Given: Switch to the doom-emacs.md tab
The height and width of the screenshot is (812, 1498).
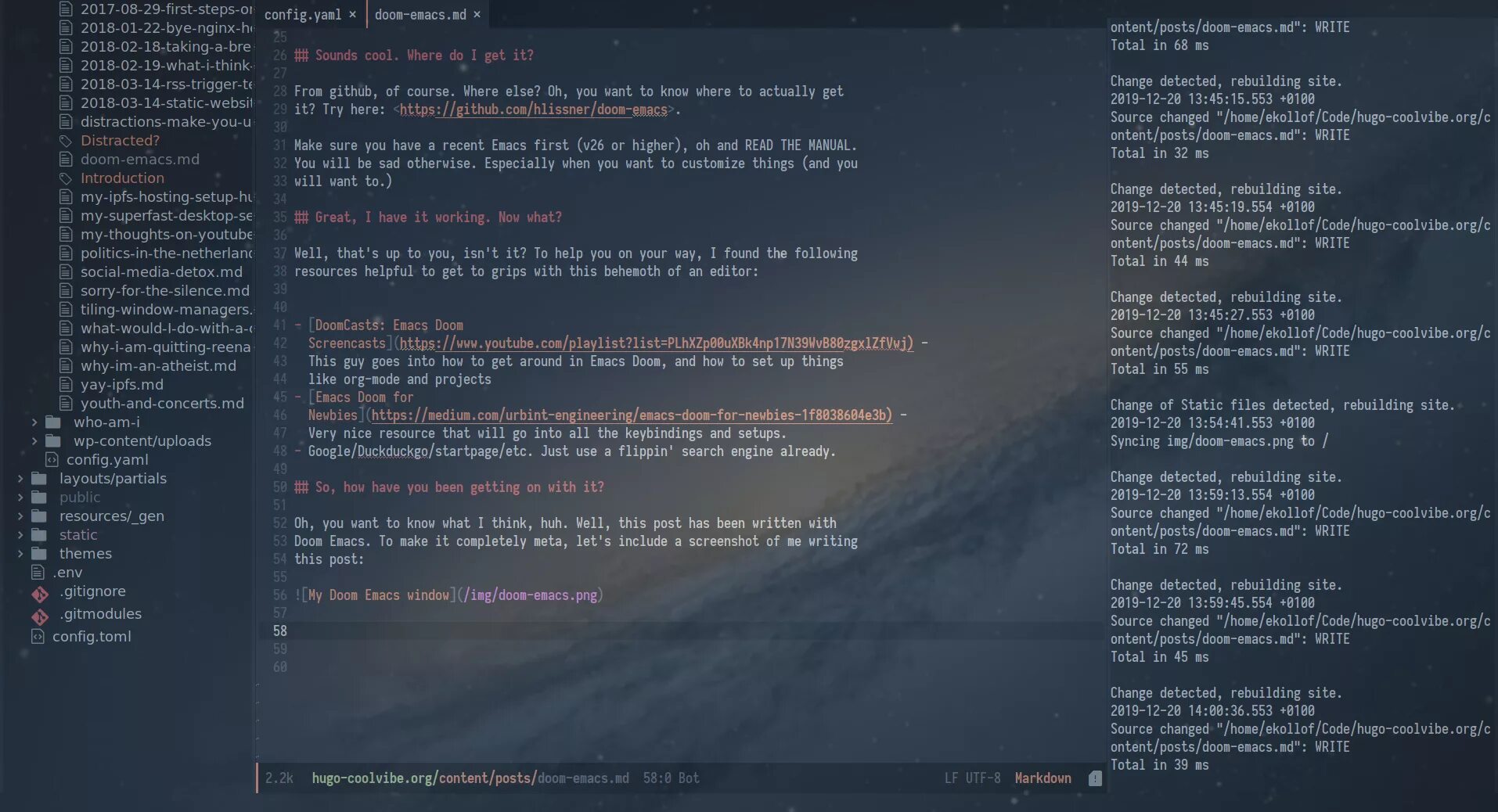Looking at the screenshot, I should pos(420,15).
